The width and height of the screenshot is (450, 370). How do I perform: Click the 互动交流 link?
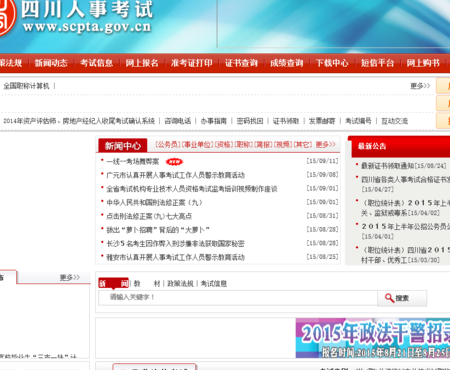coord(394,121)
